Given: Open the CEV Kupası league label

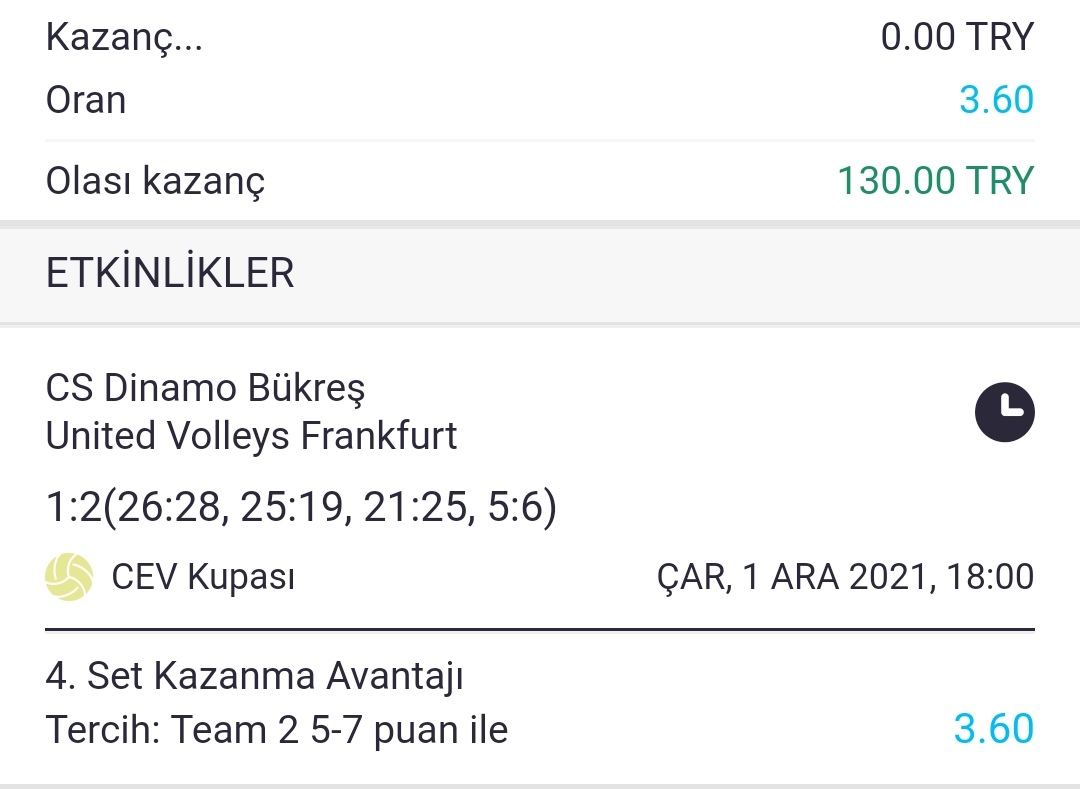Looking at the screenshot, I should (203, 577).
